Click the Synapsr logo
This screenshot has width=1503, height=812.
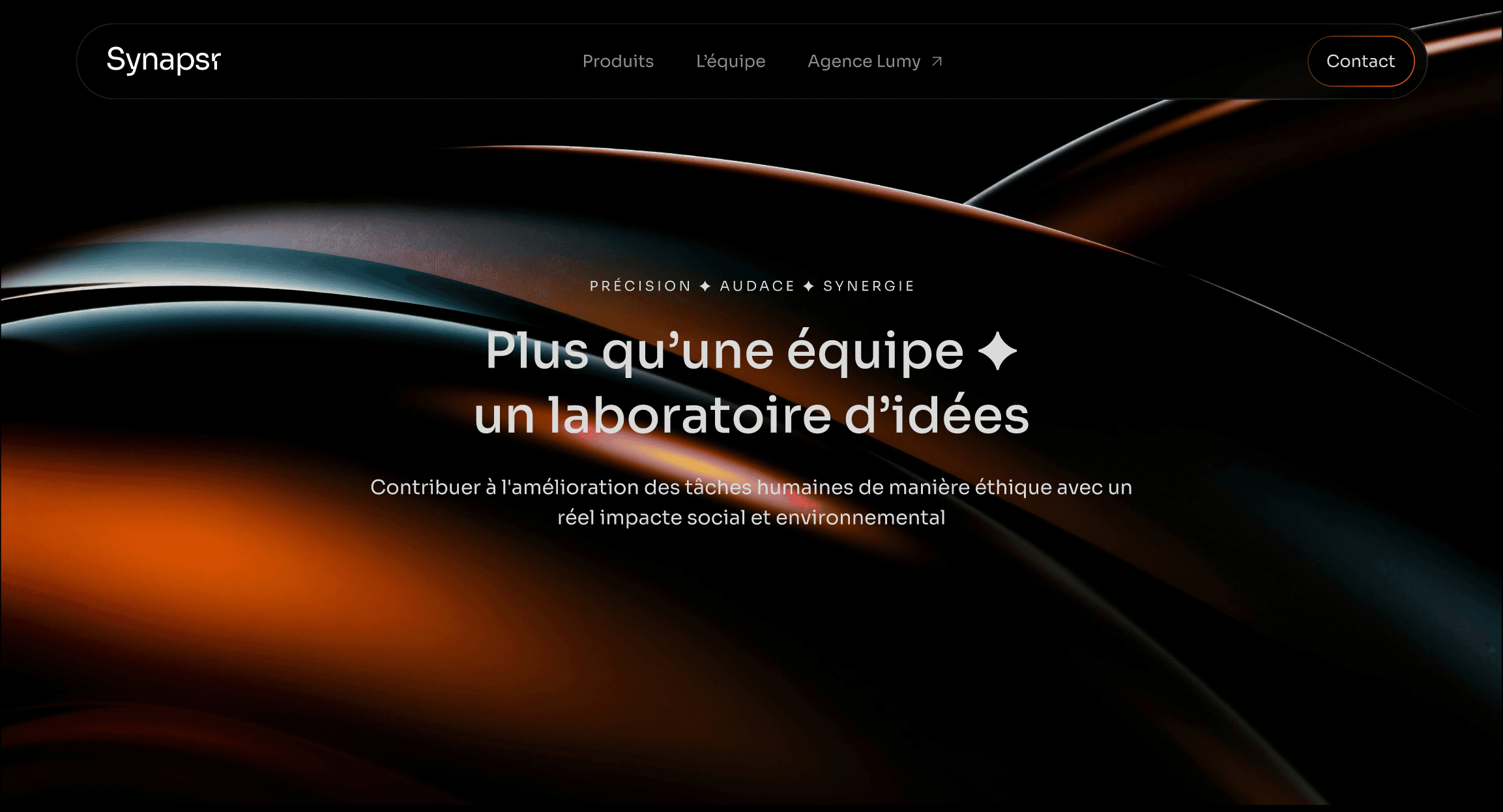point(164,61)
